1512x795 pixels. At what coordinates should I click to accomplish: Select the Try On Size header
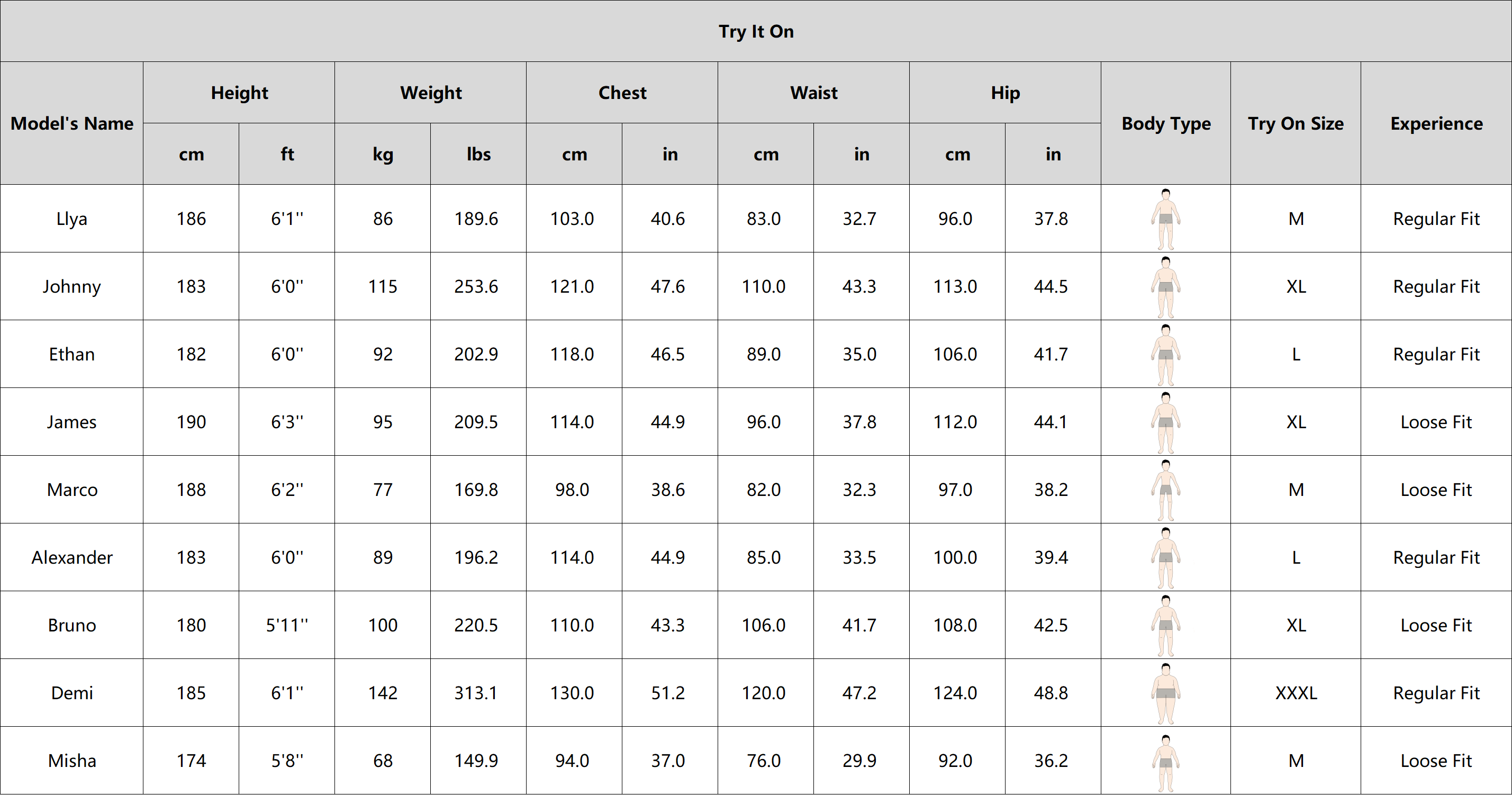(1296, 123)
